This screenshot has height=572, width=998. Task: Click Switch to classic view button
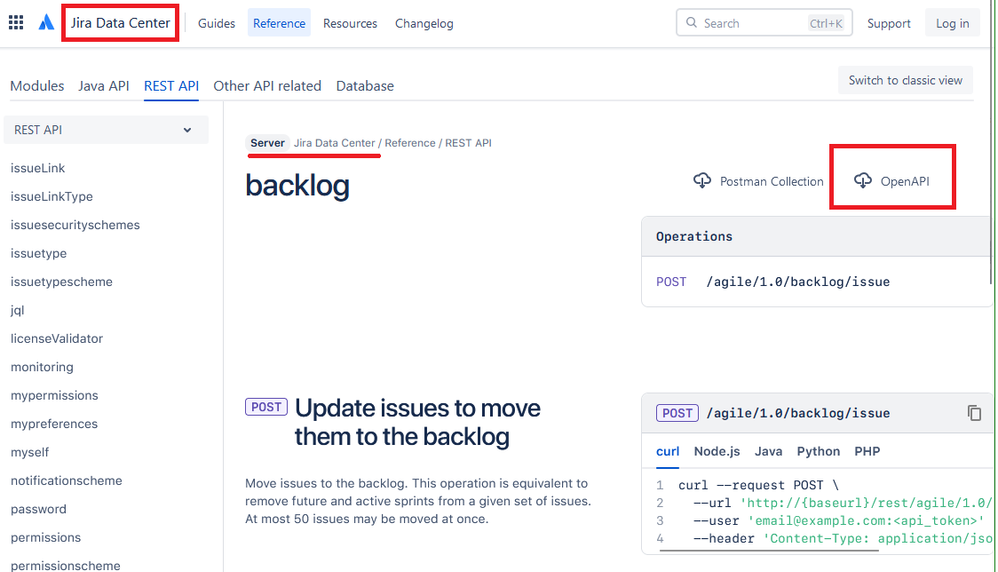(905, 80)
